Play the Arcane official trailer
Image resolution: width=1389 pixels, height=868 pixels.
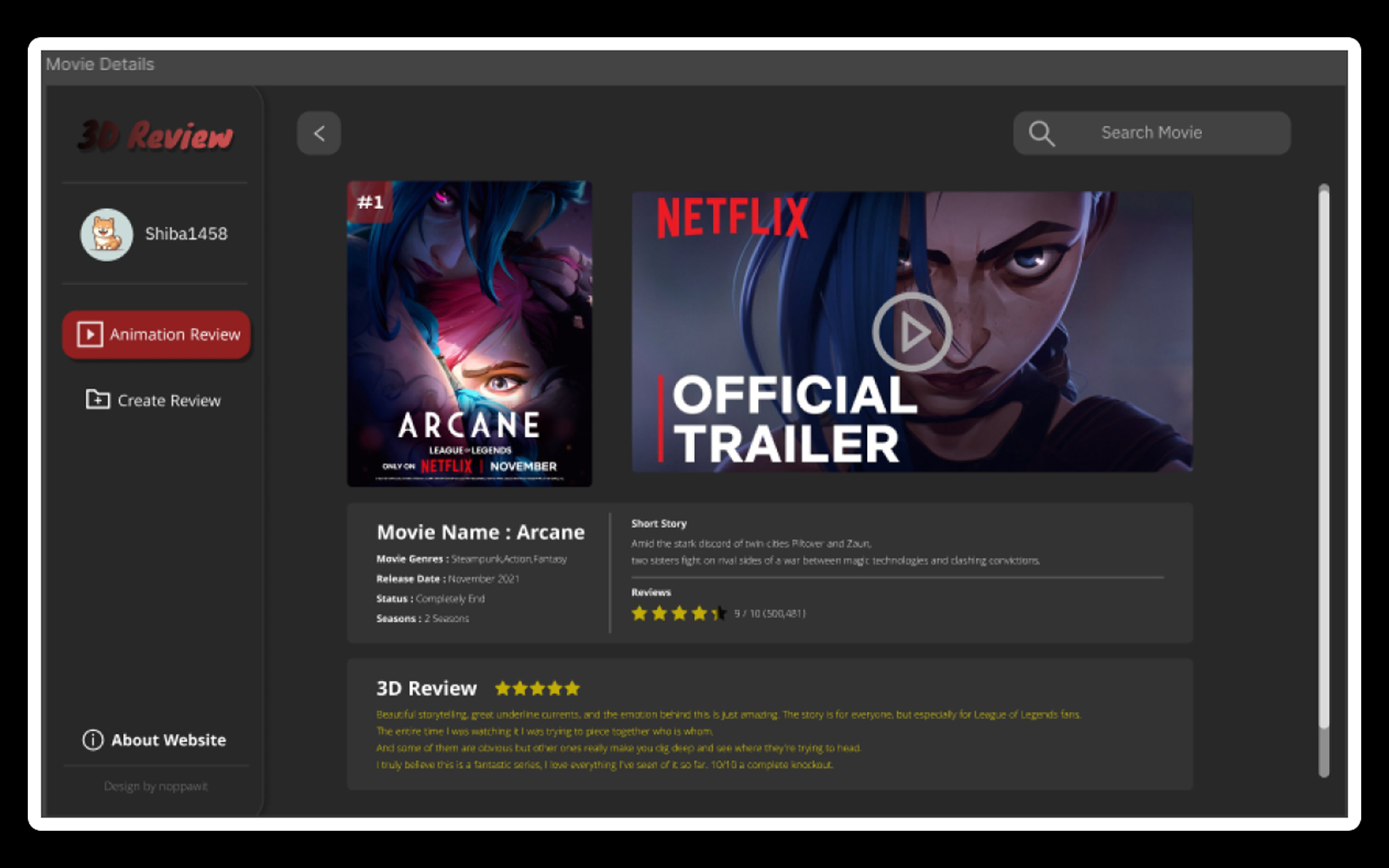912,332
